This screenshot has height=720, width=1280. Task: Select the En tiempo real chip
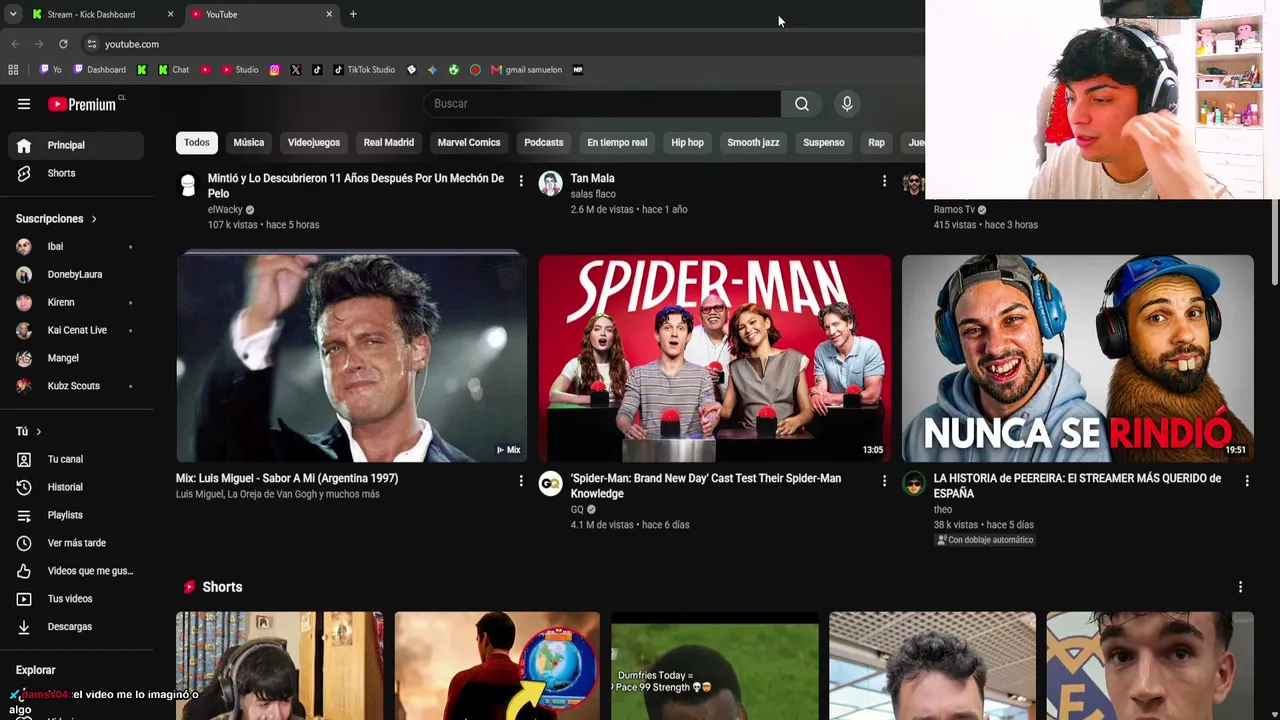tap(617, 142)
